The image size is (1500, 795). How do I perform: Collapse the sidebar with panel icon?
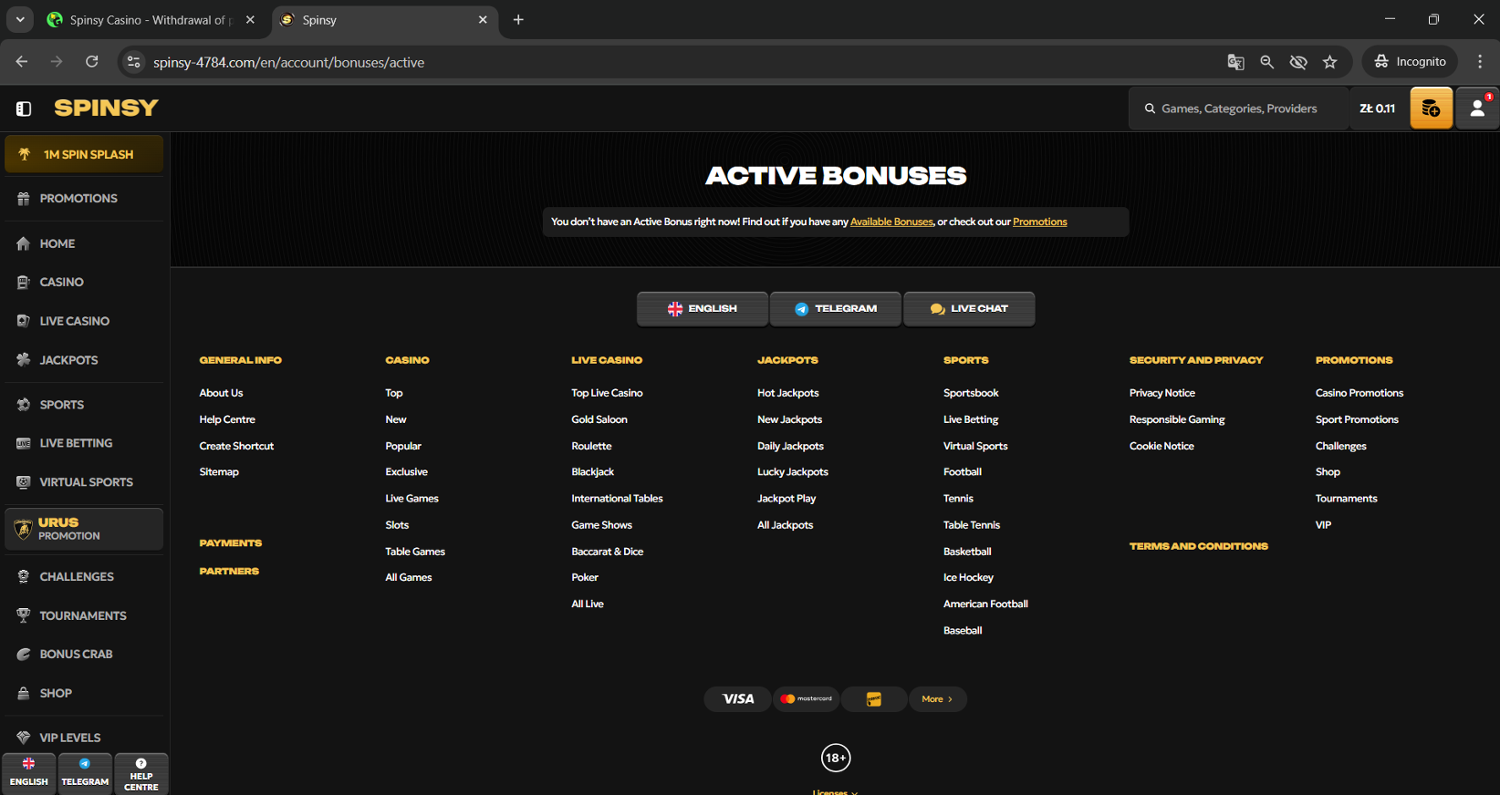[24, 108]
